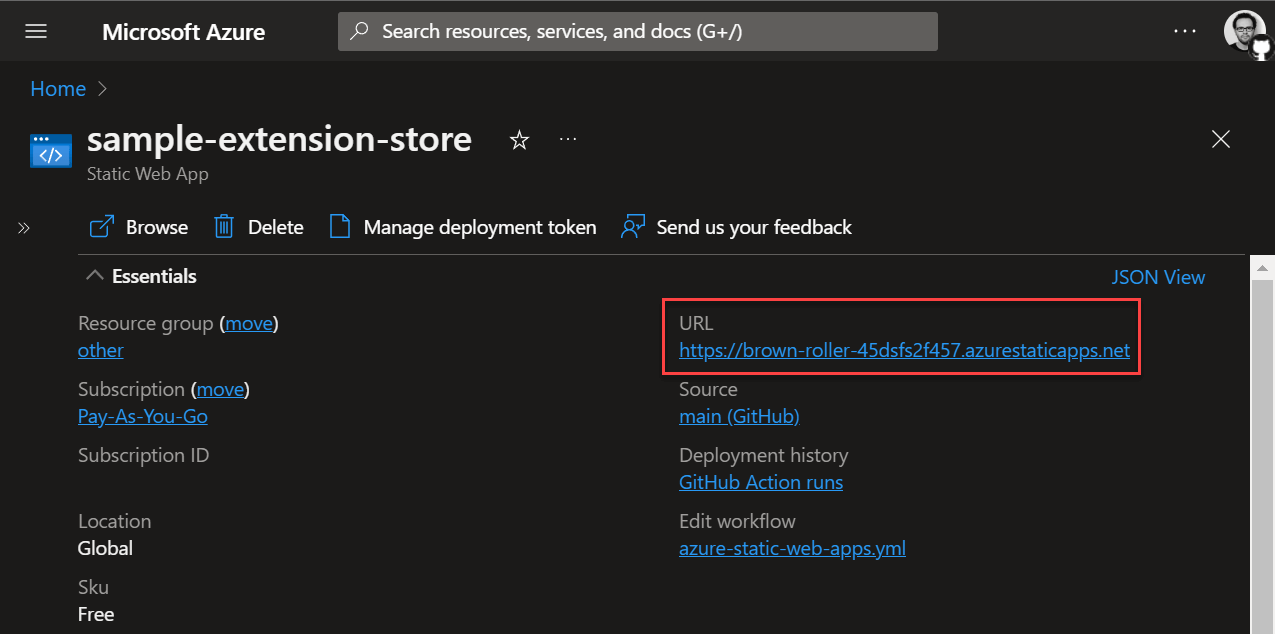
Task: Open the hamburger portal menu
Action: click(x=36, y=31)
